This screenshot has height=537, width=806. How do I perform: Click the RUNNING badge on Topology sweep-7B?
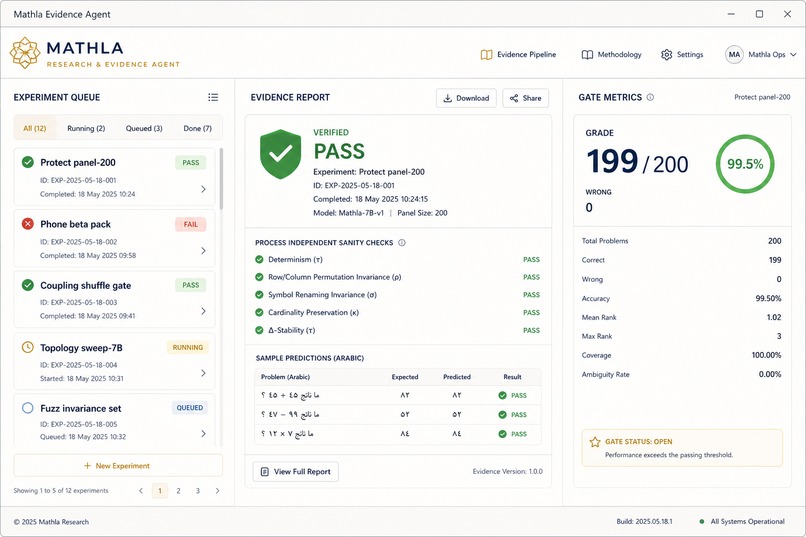[x=188, y=347]
